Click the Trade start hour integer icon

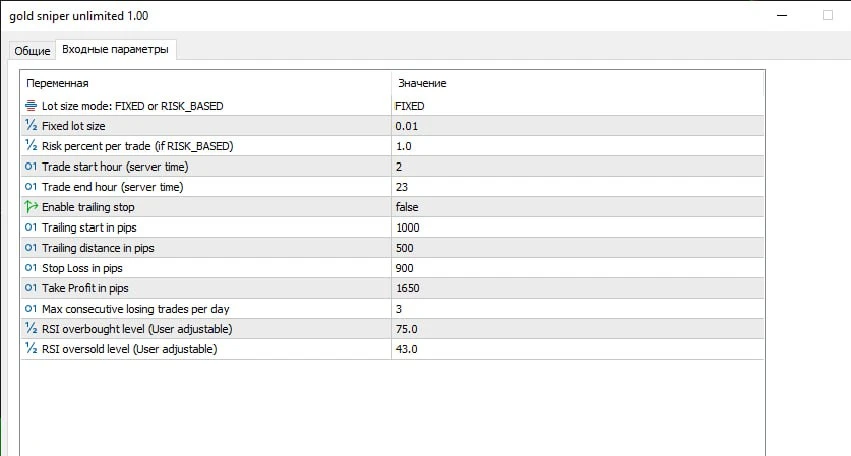(31, 166)
